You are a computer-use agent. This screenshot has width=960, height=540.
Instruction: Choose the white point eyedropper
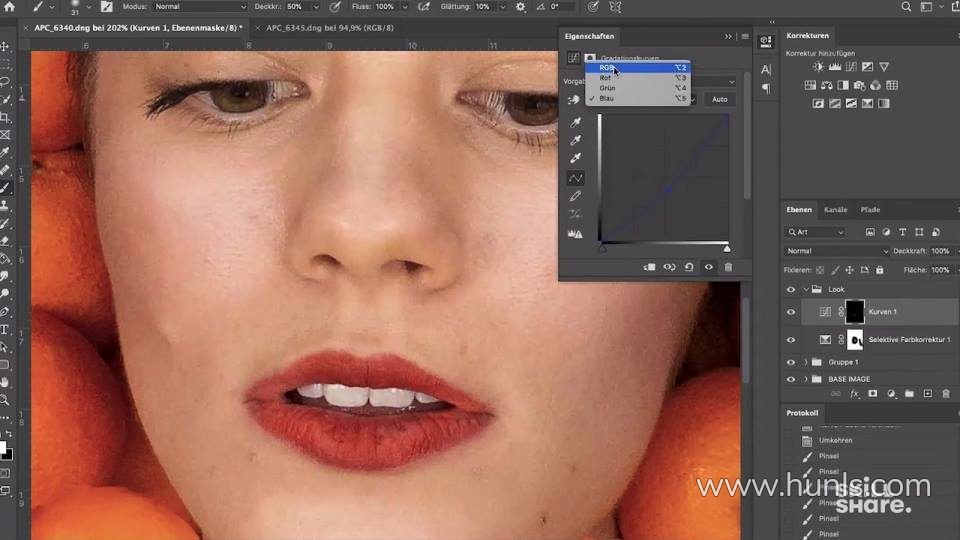(575, 158)
